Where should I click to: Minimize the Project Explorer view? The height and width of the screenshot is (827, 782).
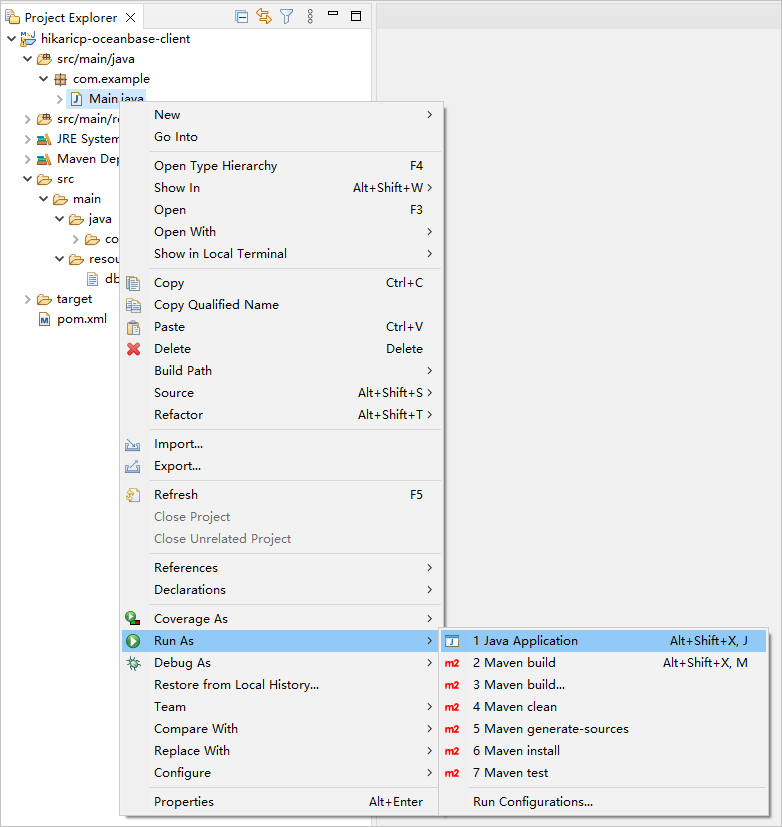click(x=334, y=16)
